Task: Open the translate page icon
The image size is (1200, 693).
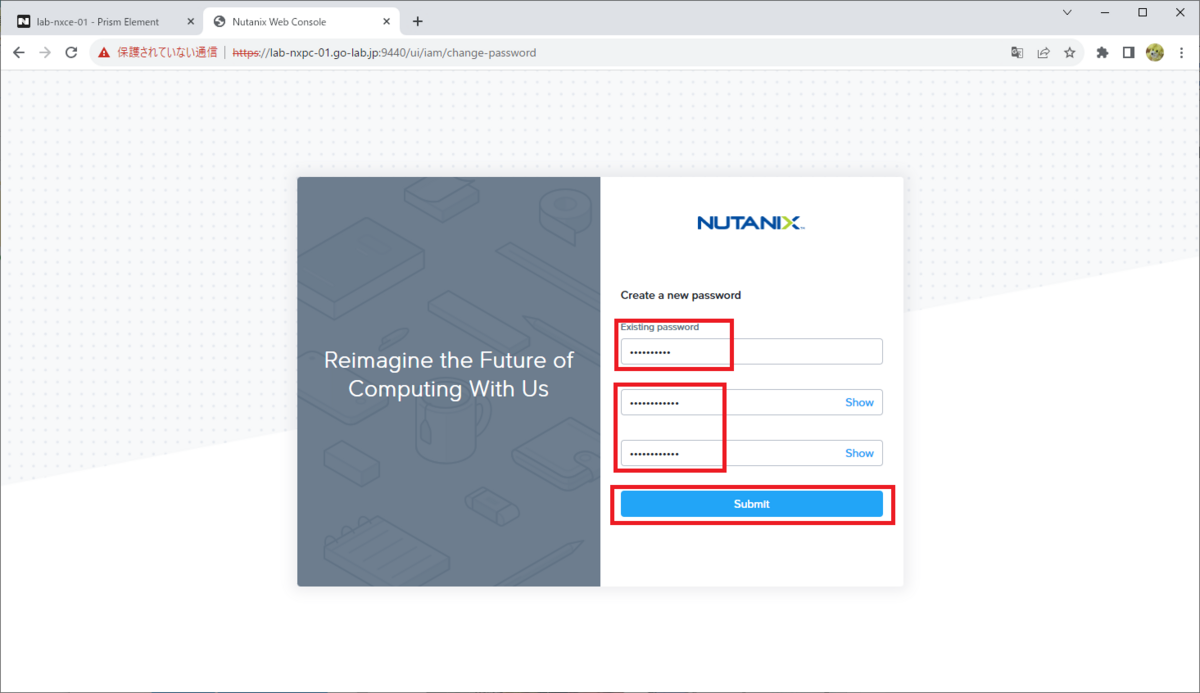Action: [x=1017, y=53]
